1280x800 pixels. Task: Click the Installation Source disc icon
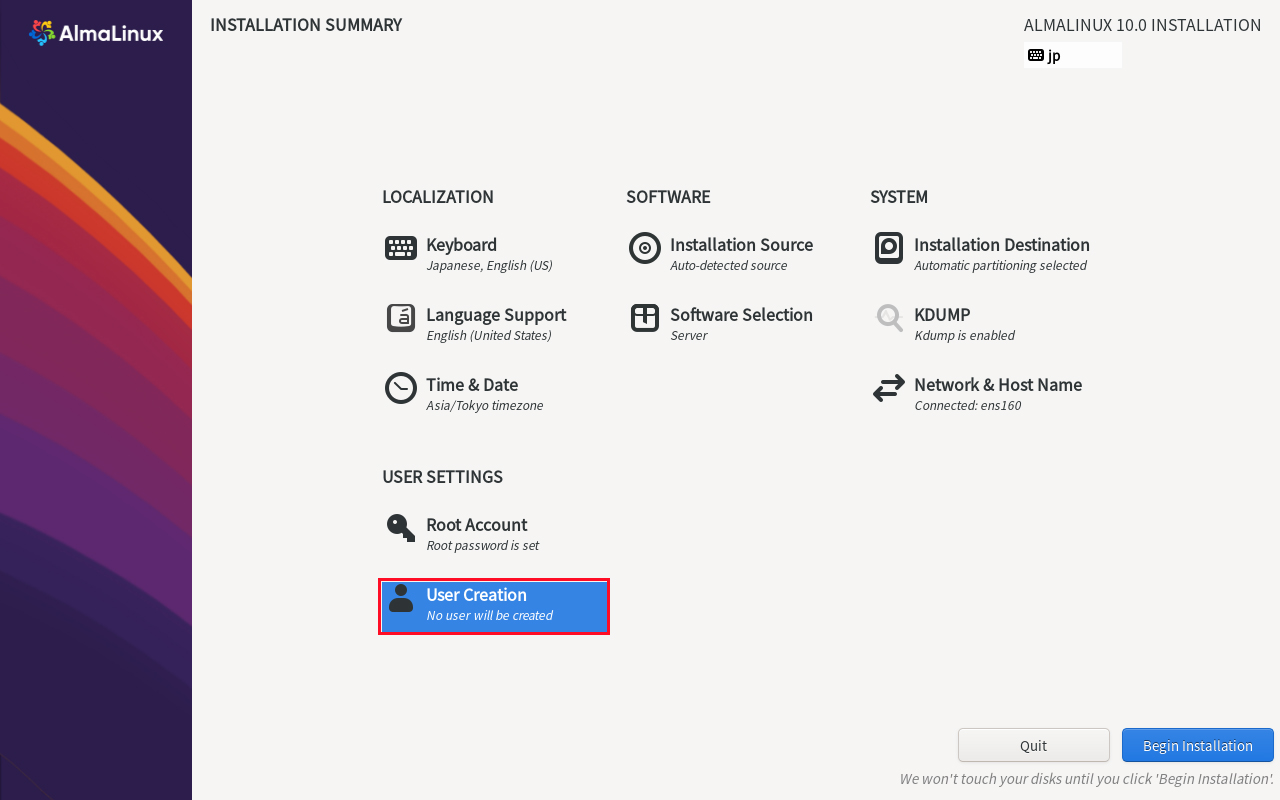(645, 248)
